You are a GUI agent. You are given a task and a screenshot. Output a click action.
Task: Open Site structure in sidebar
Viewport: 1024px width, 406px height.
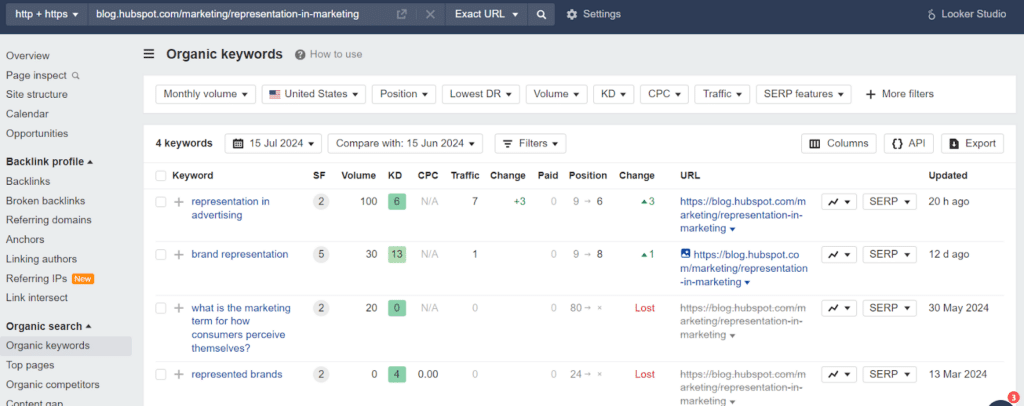click(37, 95)
